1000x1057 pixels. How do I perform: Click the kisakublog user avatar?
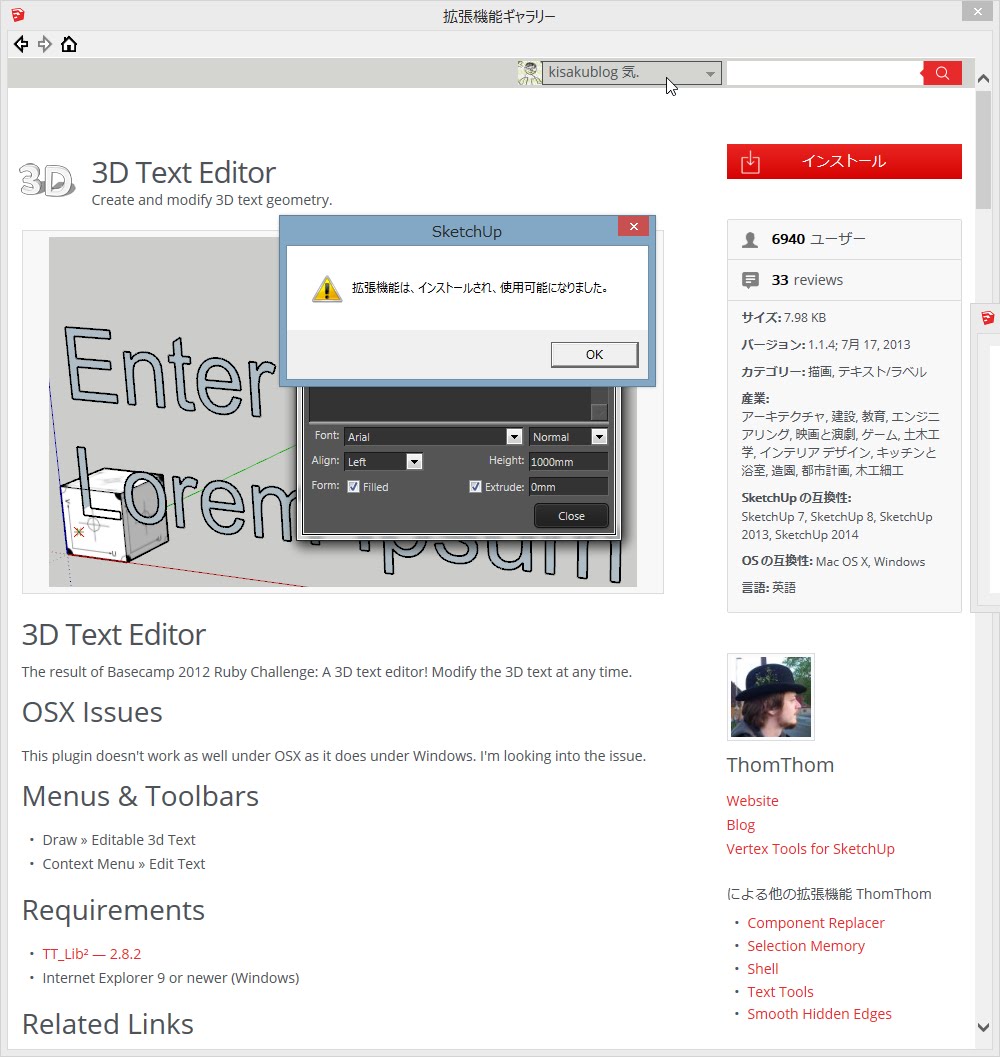coord(529,73)
